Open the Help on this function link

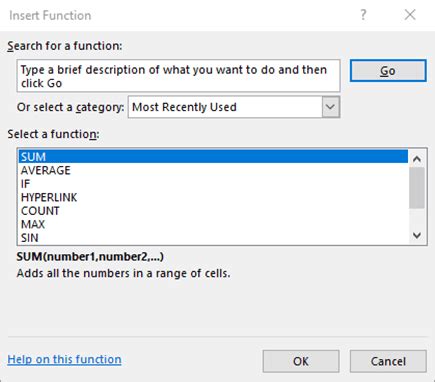(x=64, y=359)
